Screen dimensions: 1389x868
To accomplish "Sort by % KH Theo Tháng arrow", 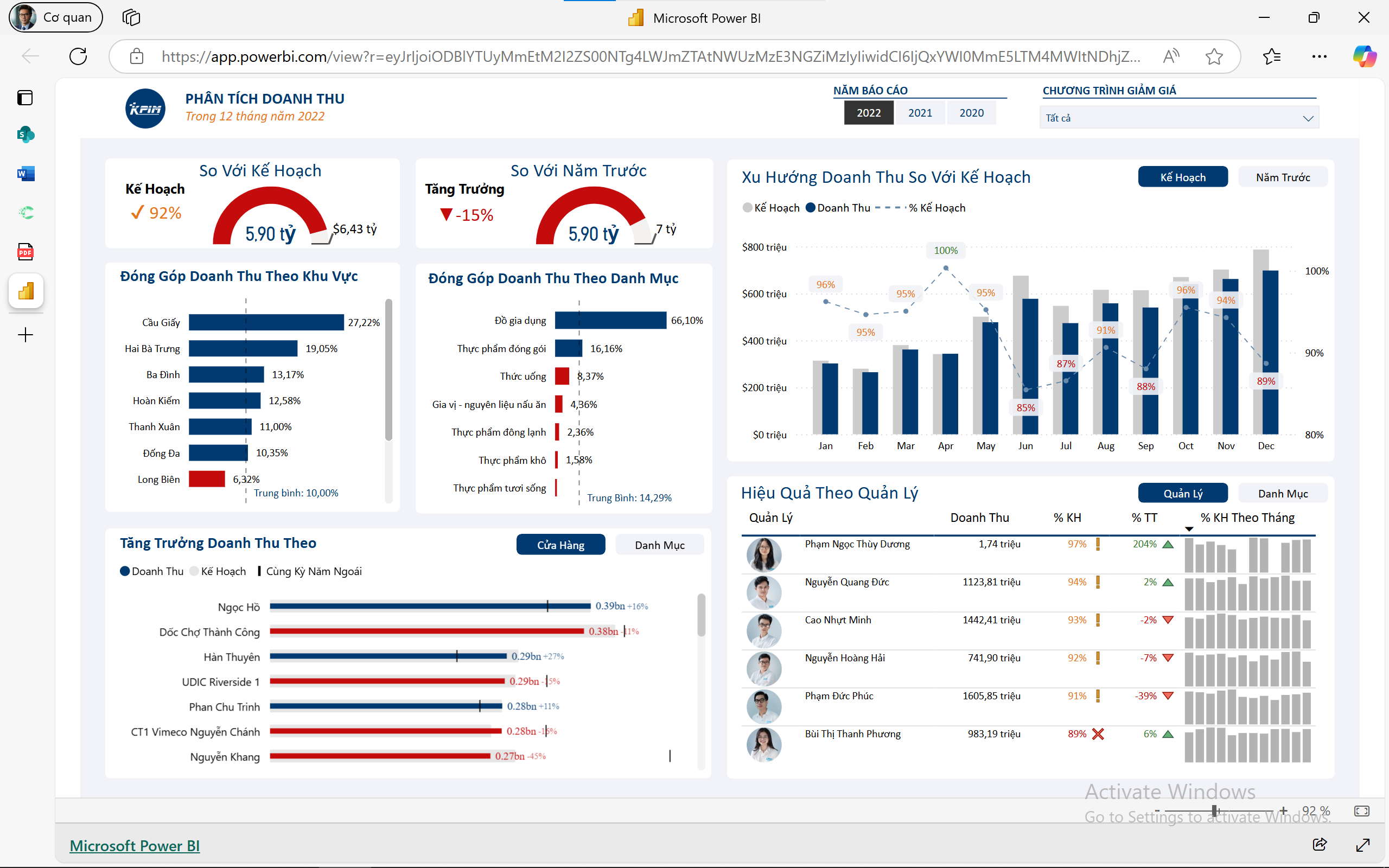I will (x=1189, y=529).
